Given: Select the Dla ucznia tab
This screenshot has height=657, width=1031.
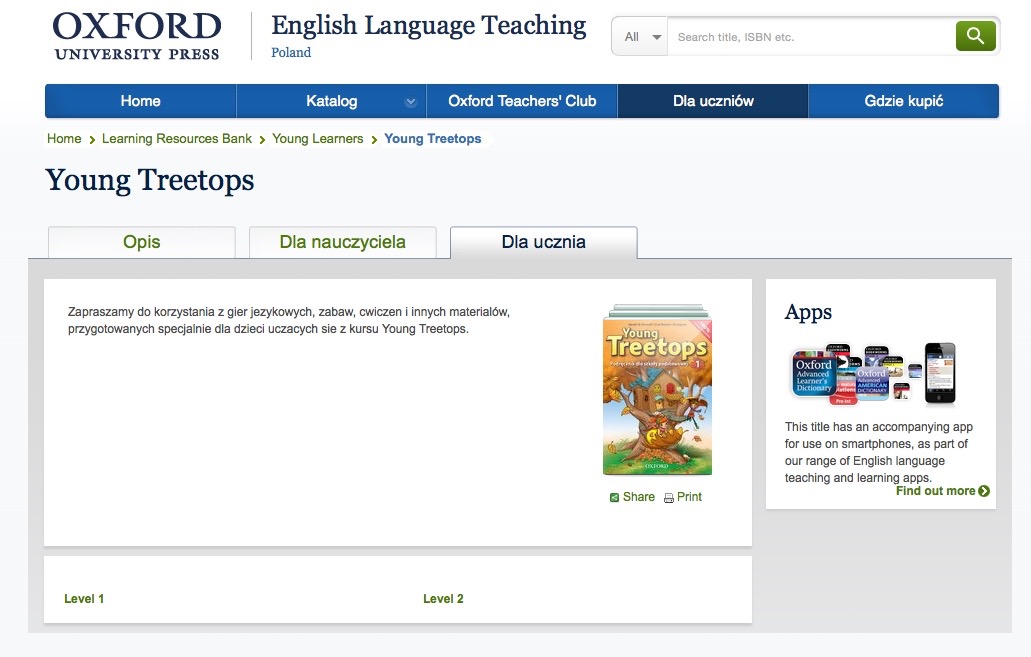Looking at the screenshot, I should click(543, 242).
